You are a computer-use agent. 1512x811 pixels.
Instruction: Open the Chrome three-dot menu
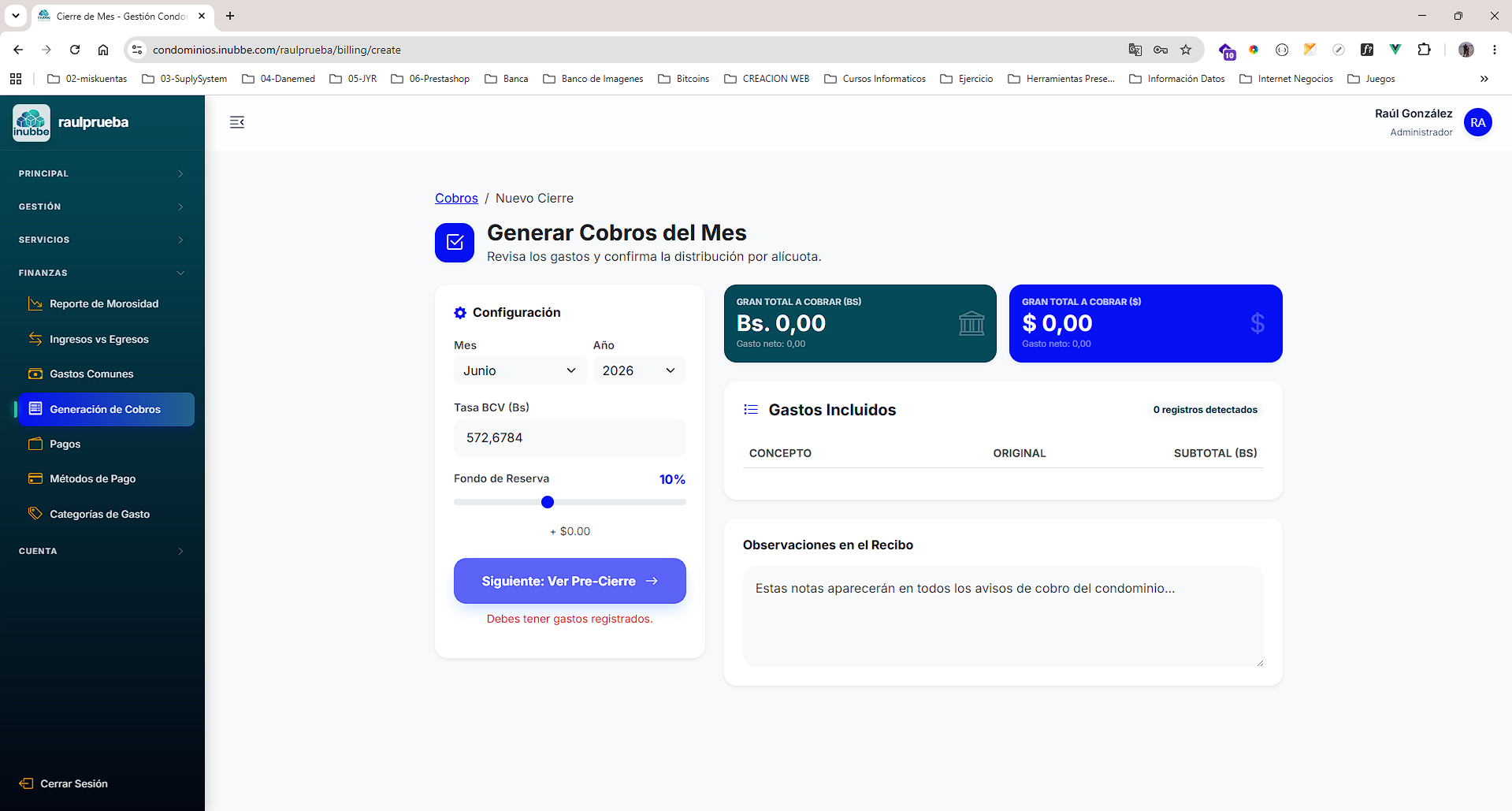pos(1495,50)
